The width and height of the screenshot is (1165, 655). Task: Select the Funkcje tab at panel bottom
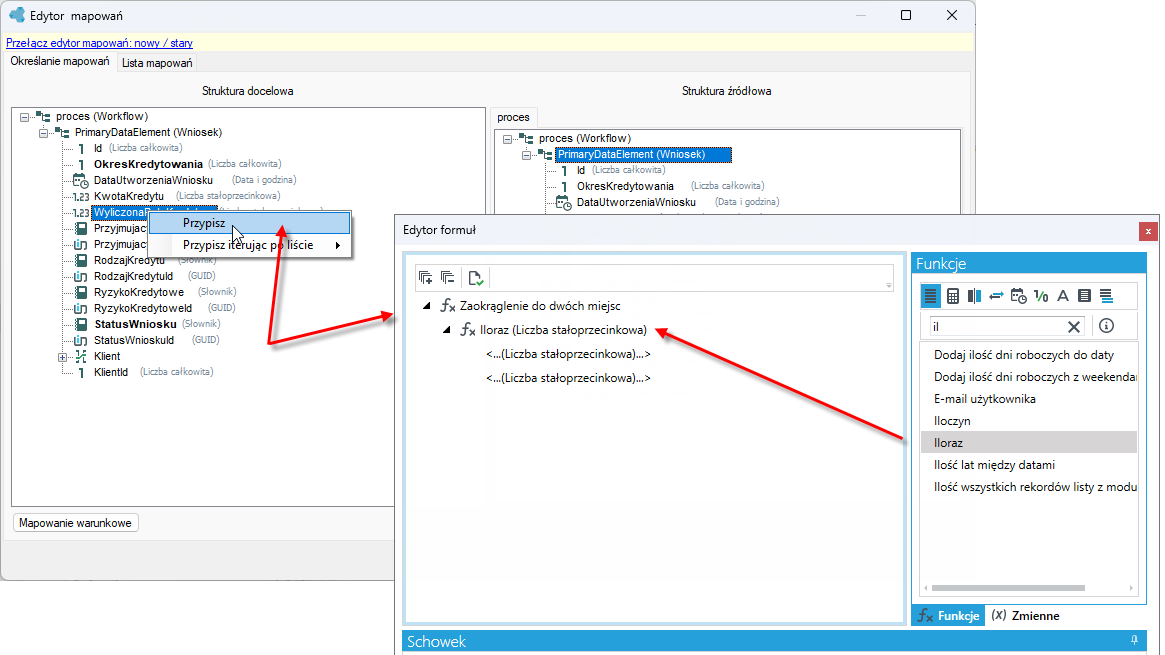[949, 616]
